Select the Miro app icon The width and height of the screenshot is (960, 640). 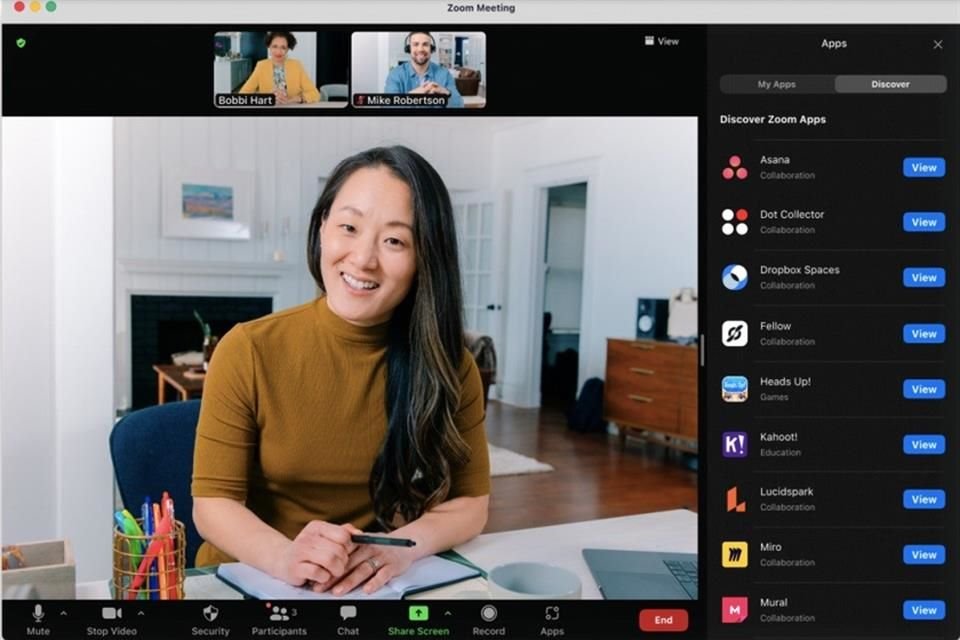734,554
